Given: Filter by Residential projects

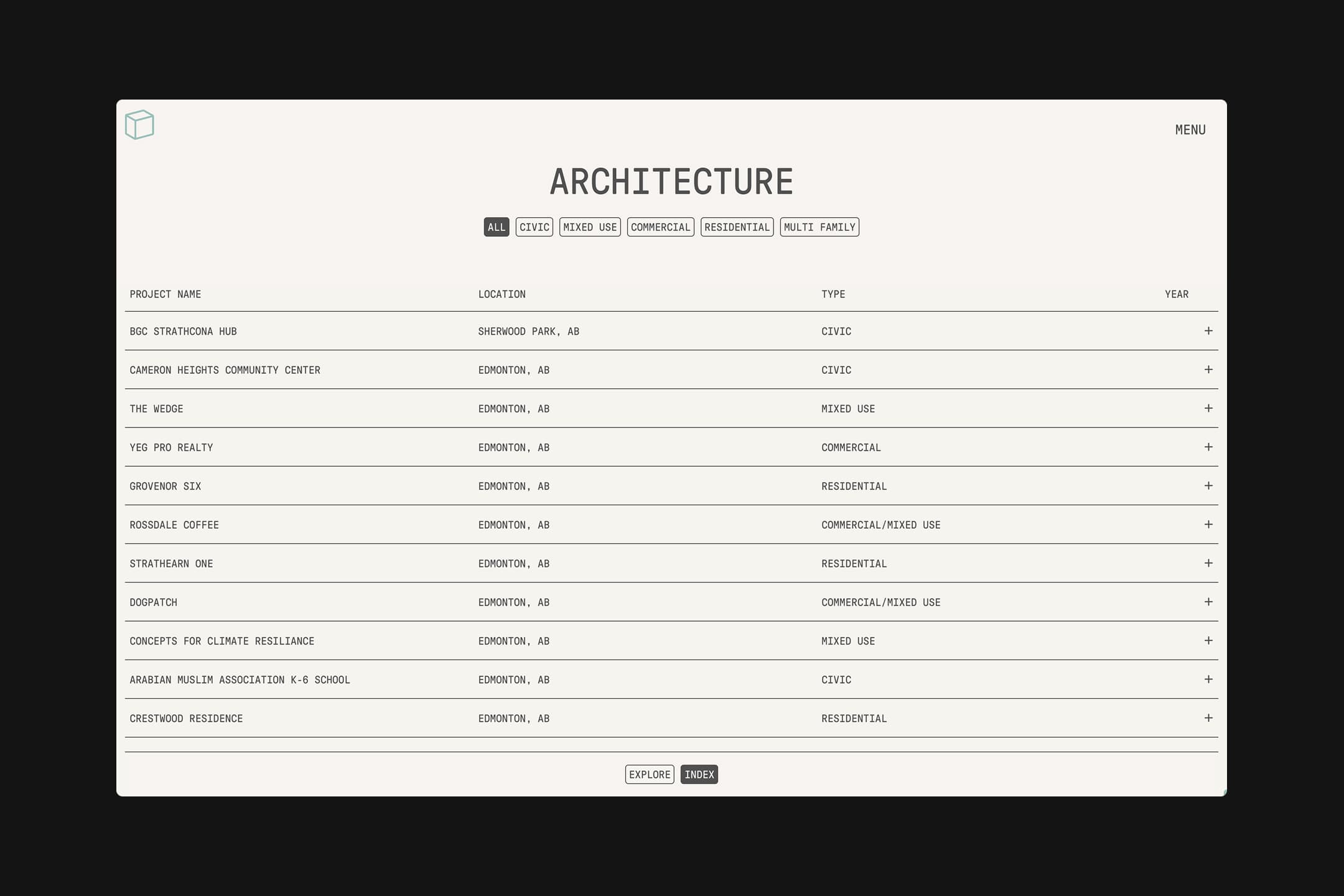Looking at the screenshot, I should [x=737, y=227].
